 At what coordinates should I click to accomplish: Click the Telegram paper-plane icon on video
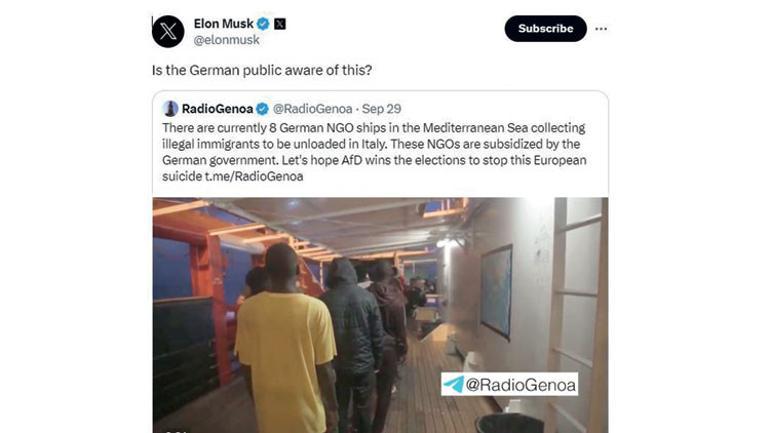[x=453, y=384]
